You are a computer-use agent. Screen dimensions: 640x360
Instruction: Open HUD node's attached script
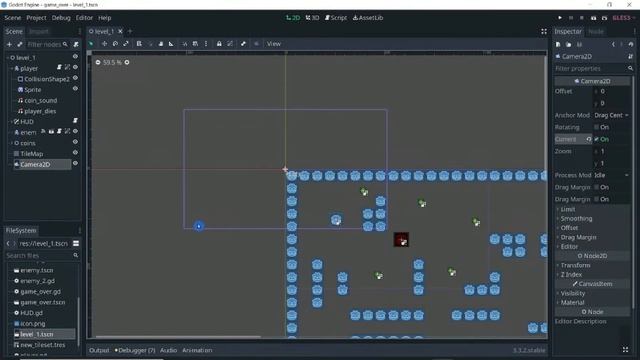[x=75, y=121]
